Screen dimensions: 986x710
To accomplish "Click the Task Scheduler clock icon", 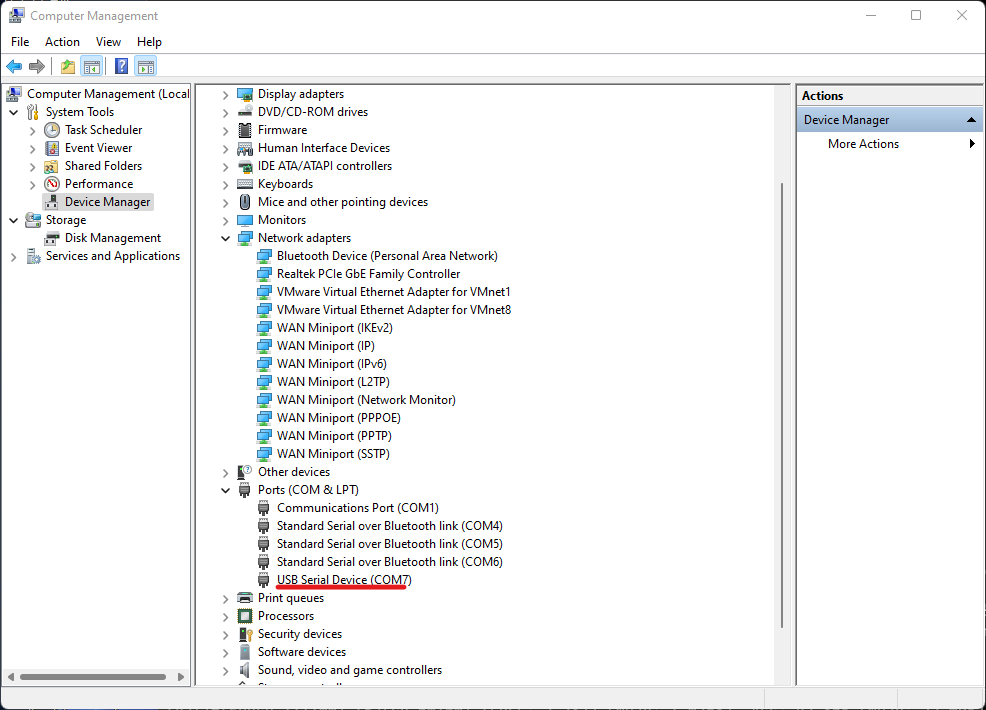I will coord(52,130).
